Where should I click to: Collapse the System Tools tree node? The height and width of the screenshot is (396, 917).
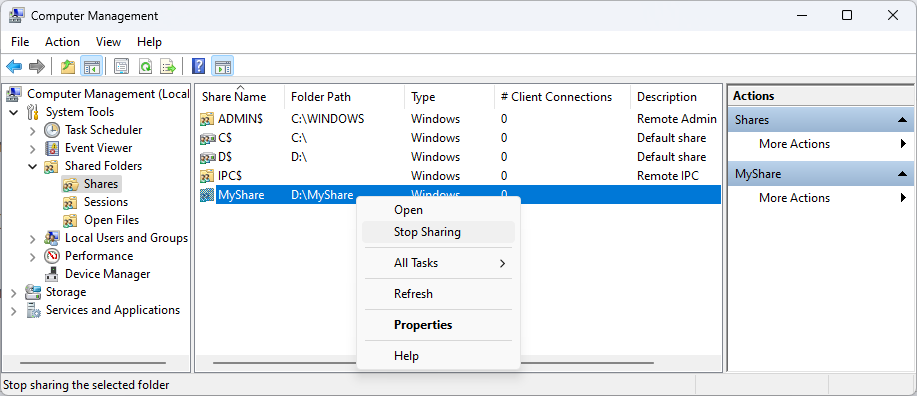point(14,112)
